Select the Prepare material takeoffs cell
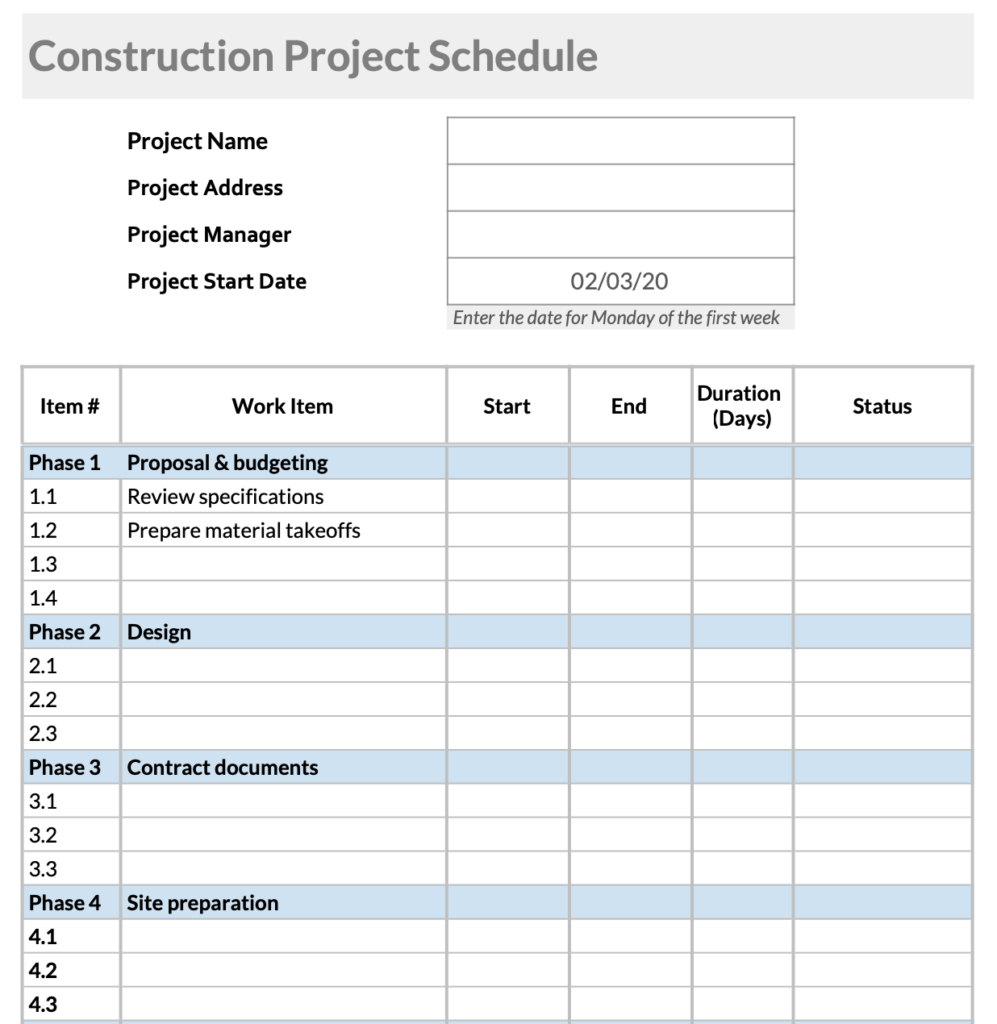Image resolution: width=997 pixels, height=1024 pixels. click(x=244, y=531)
